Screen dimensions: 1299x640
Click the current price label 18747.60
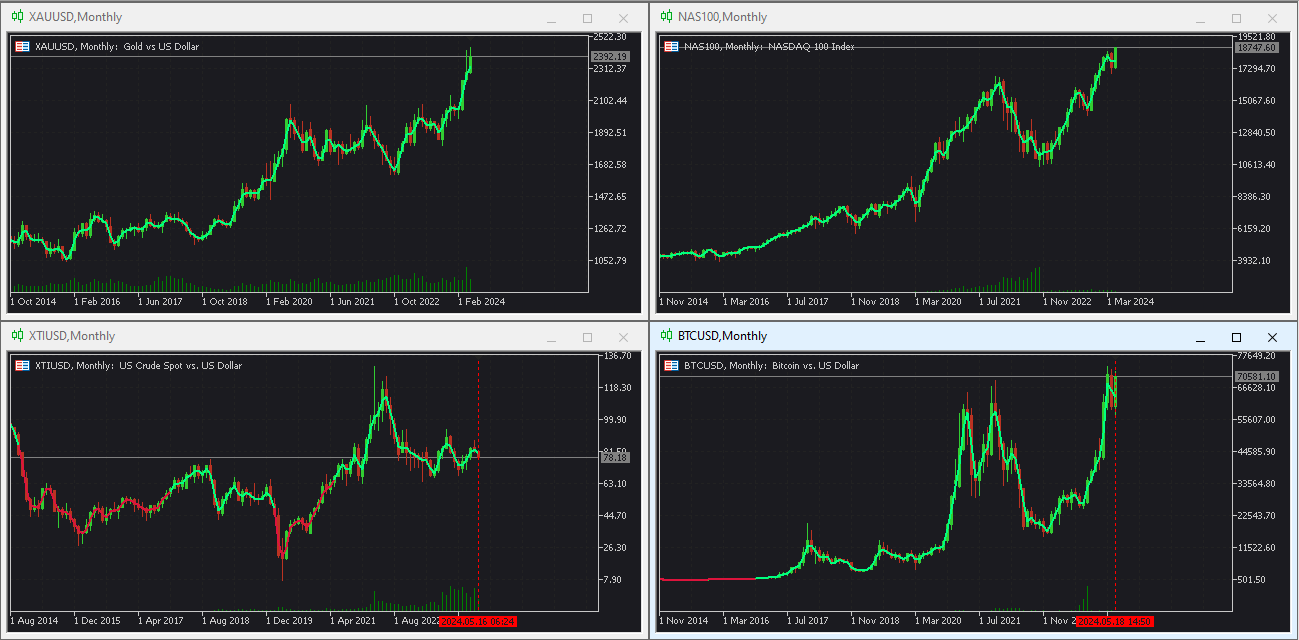1257,47
